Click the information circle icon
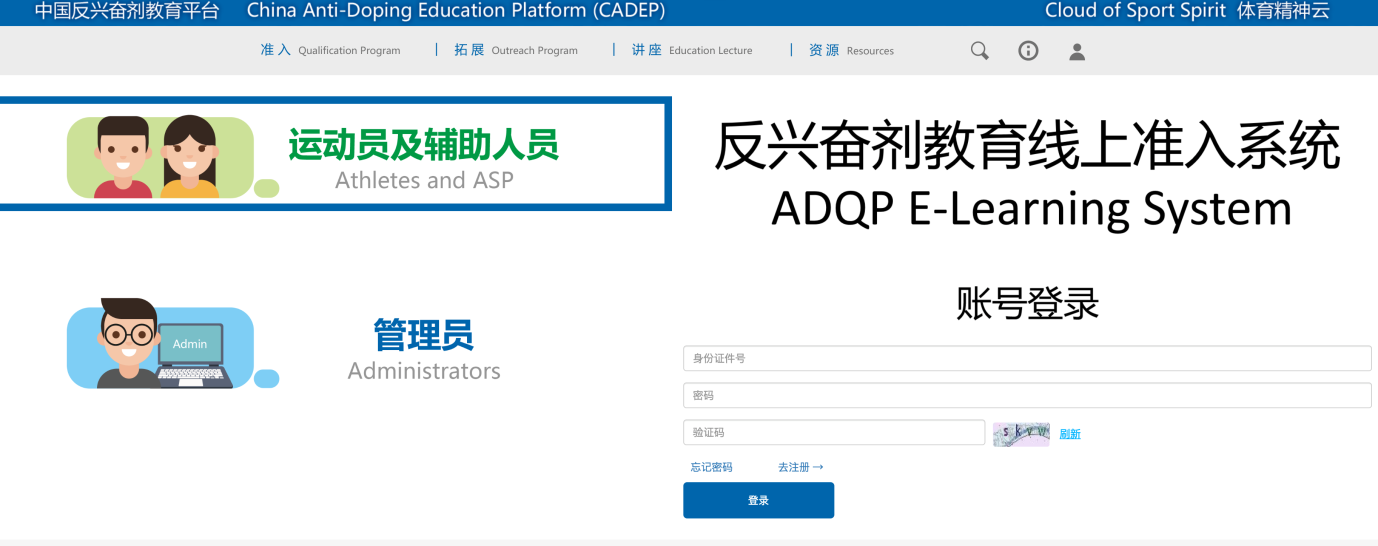This screenshot has height=546, width=1378. click(x=1028, y=51)
